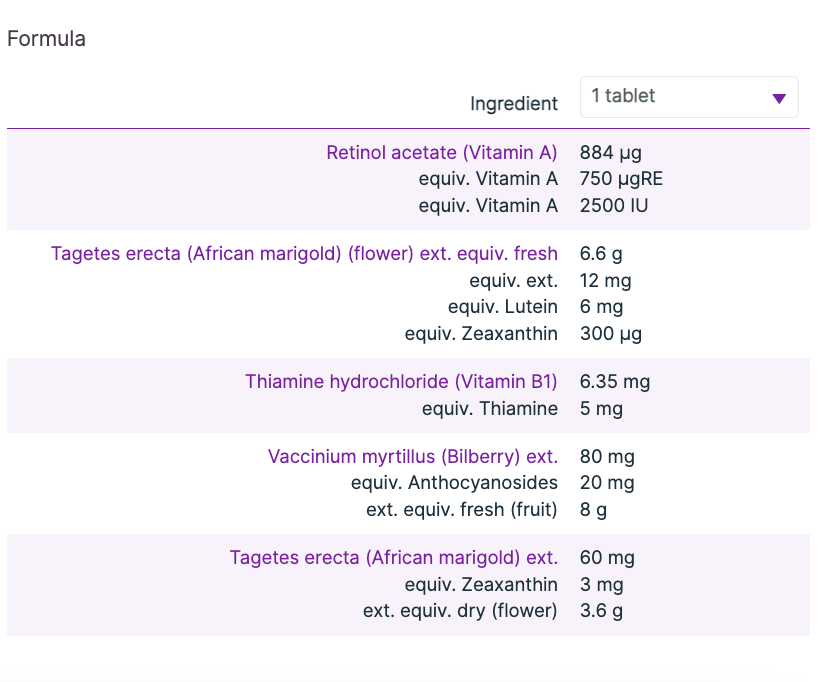Click the ext. equiv. dry (flower) label
Viewport: 822px width, 682px height.
tap(460, 610)
